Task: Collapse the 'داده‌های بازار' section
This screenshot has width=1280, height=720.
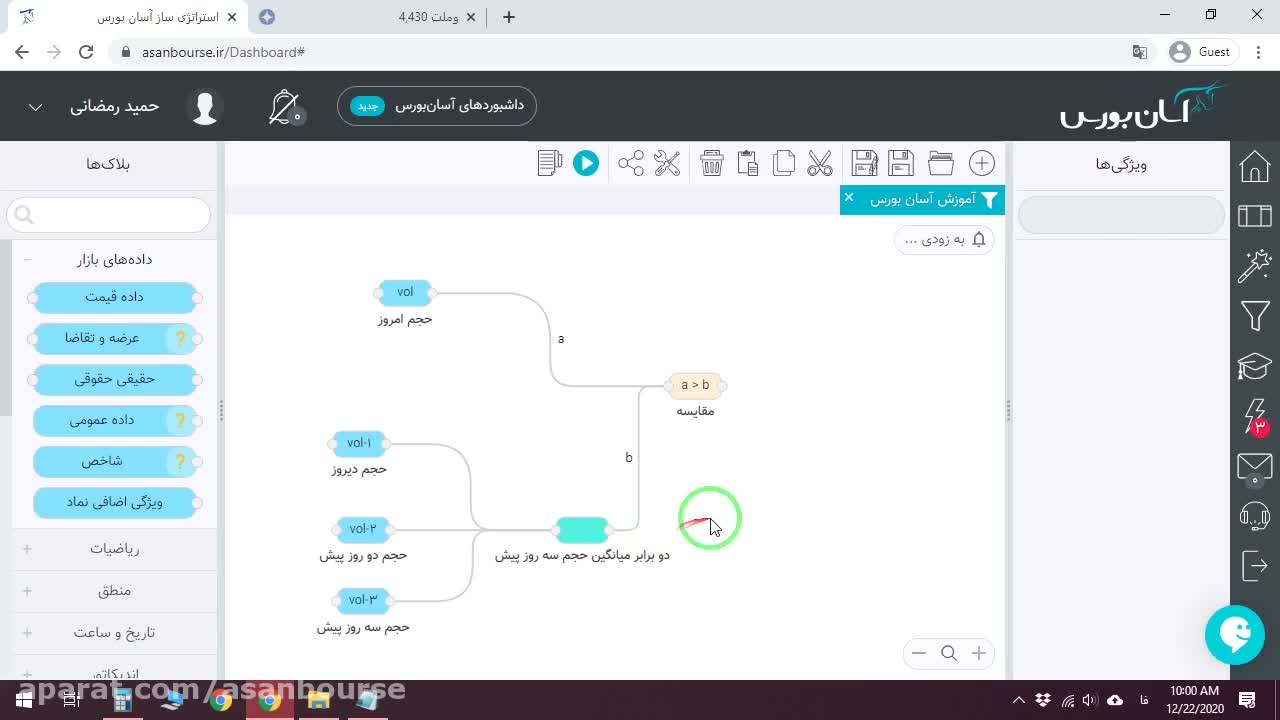Action: [x=27, y=259]
